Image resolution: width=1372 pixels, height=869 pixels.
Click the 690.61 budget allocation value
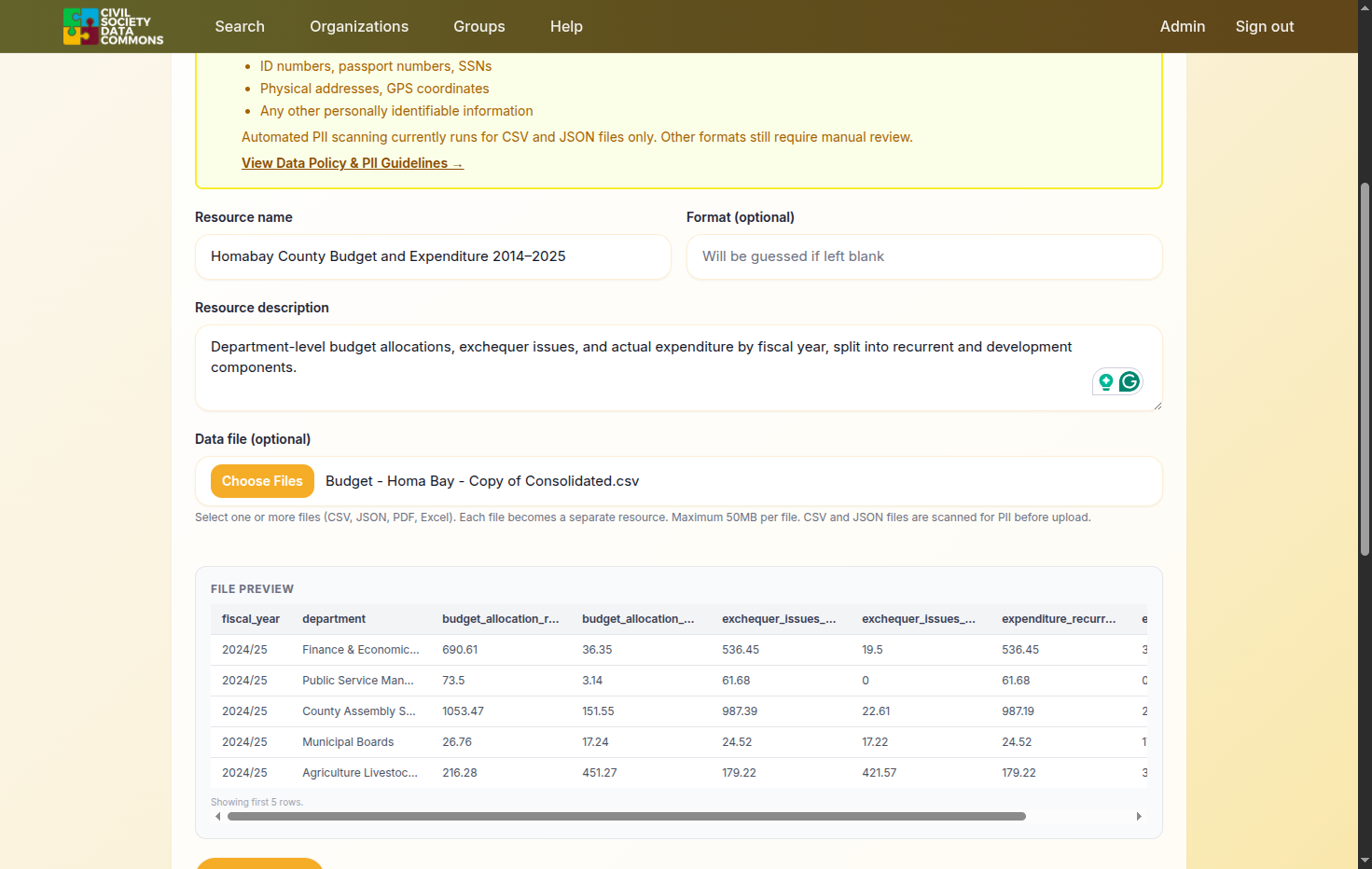460,650
